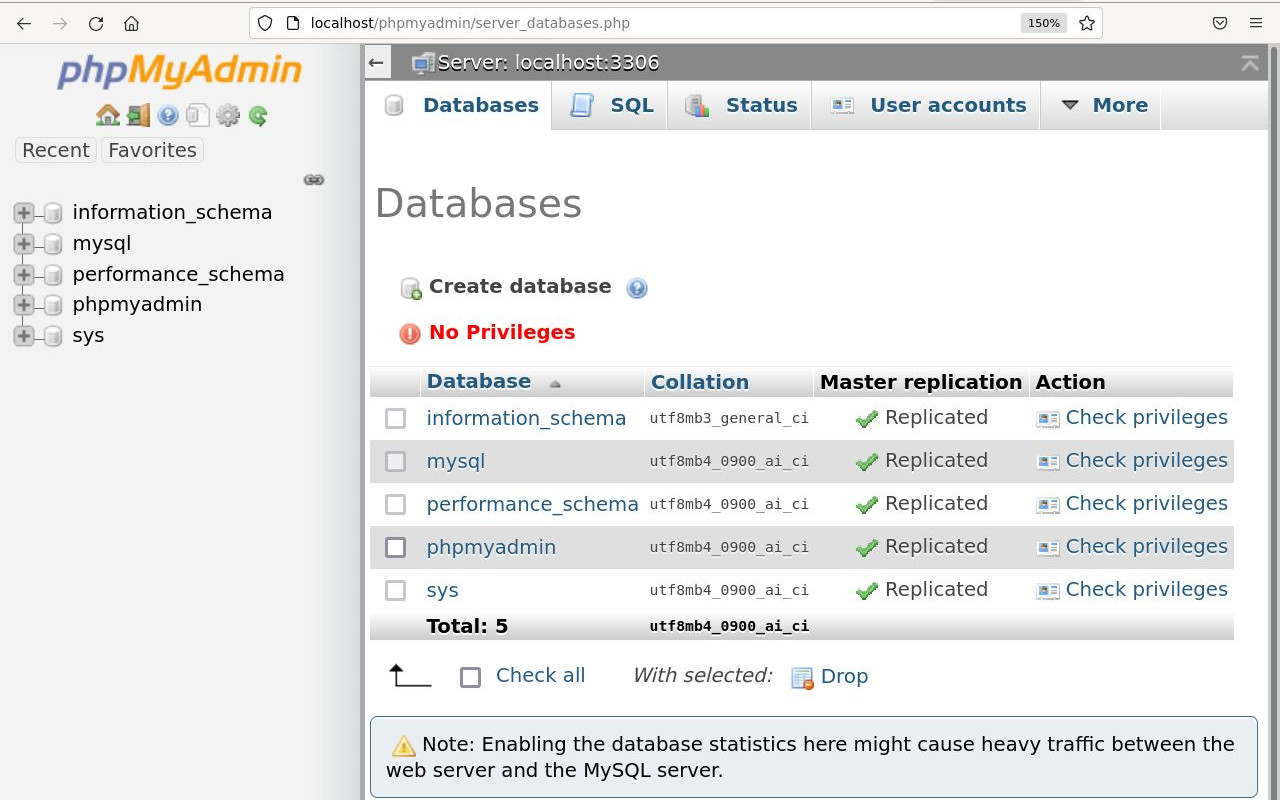Tick the phpmyadmin database checkbox
This screenshot has height=800, width=1280.
coord(396,547)
